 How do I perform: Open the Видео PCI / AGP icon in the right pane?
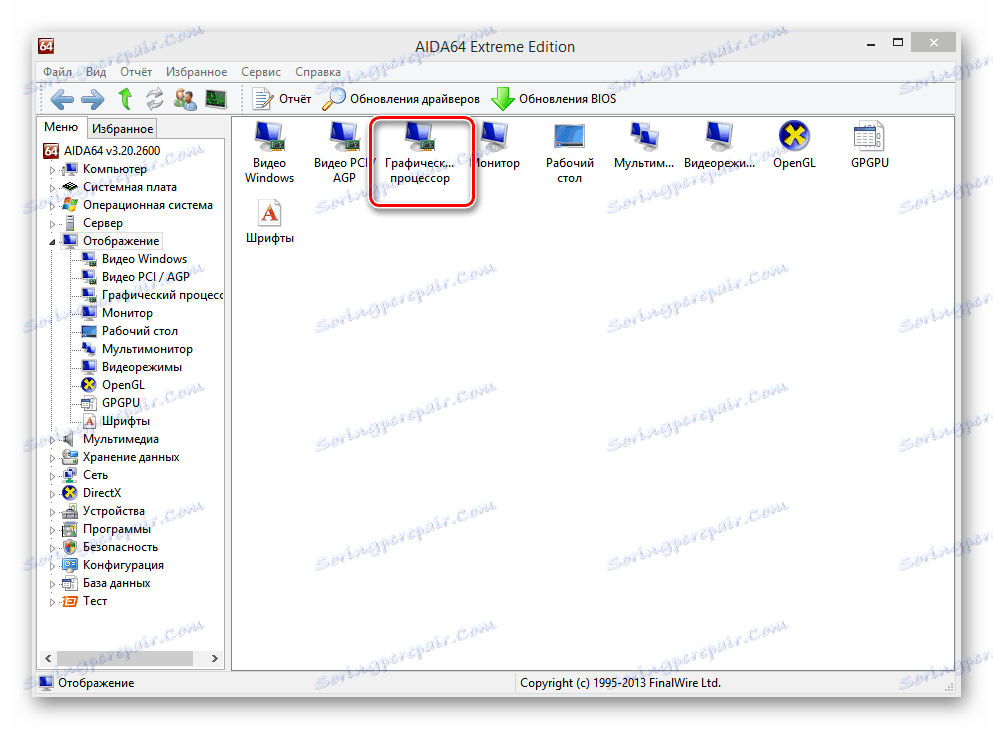(x=343, y=153)
